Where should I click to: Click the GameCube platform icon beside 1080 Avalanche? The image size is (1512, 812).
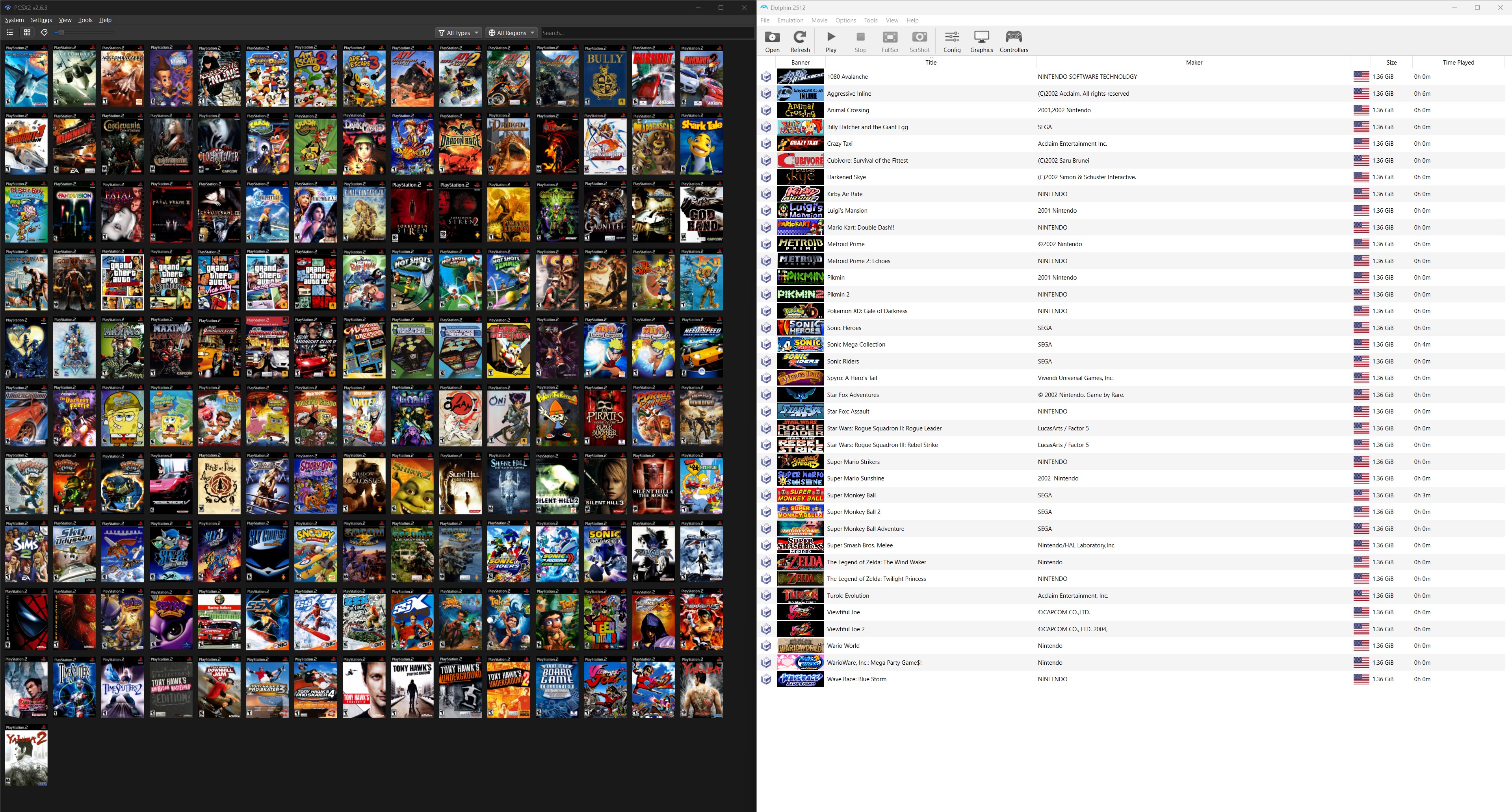766,77
